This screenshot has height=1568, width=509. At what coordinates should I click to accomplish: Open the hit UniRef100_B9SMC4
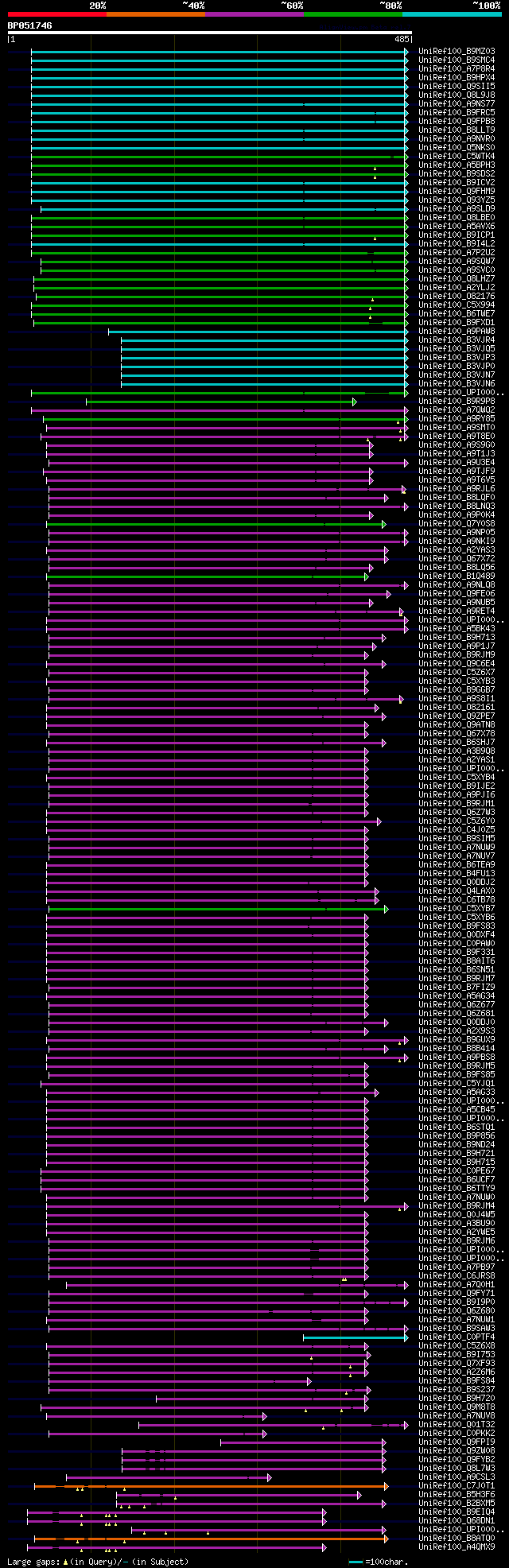457,60
